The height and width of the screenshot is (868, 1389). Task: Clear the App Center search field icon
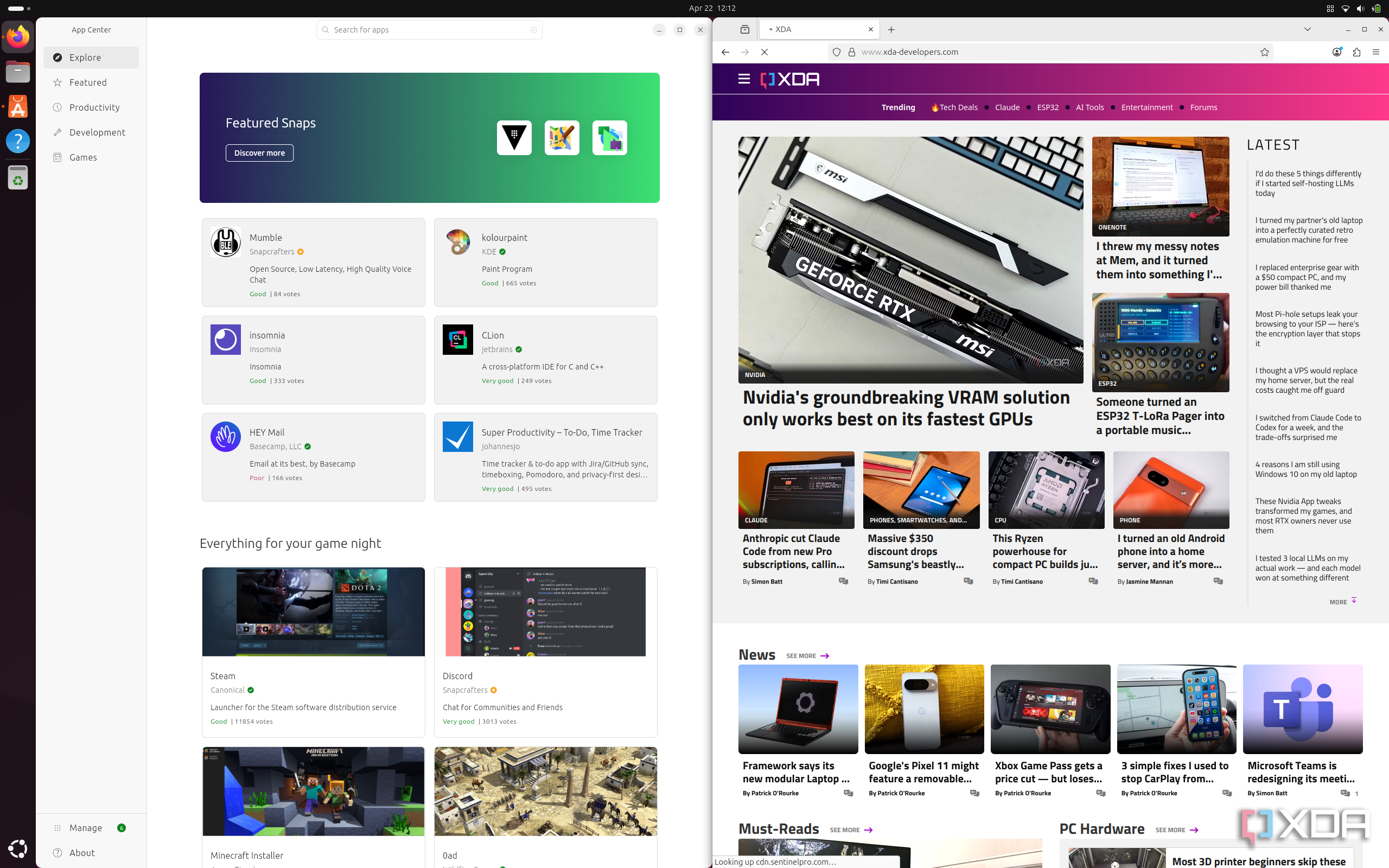(x=534, y=30)
